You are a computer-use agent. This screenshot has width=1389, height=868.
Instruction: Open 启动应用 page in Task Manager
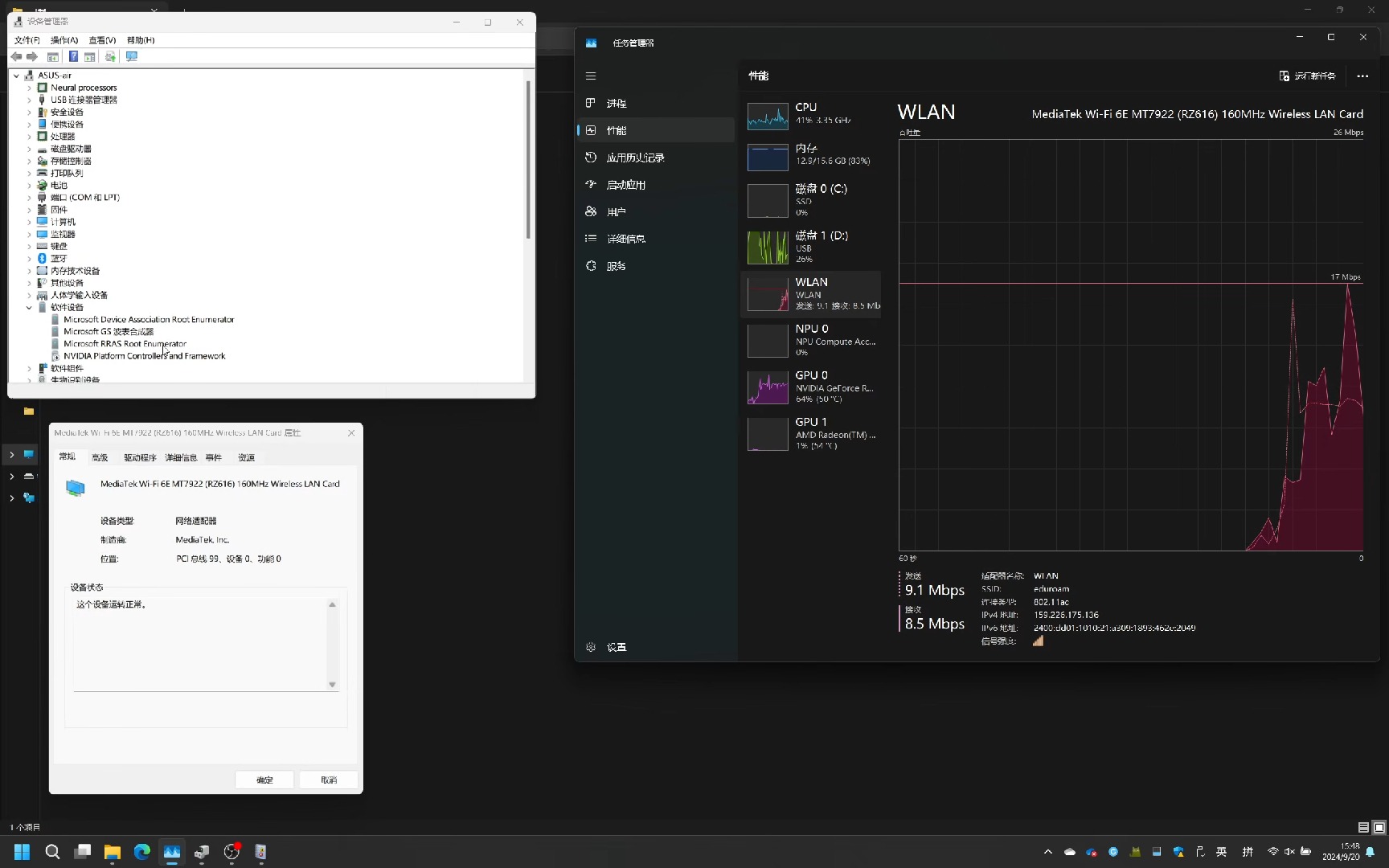click(656, 185)
